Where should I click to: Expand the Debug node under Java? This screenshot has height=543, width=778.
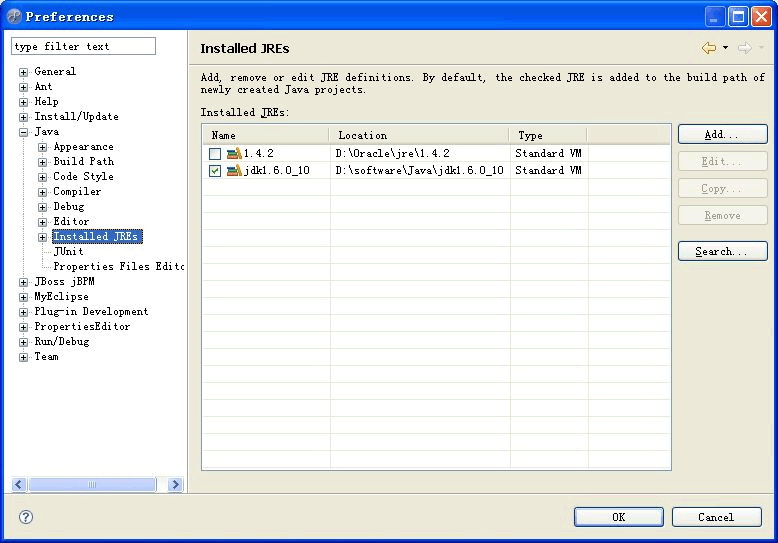(43, 207)
